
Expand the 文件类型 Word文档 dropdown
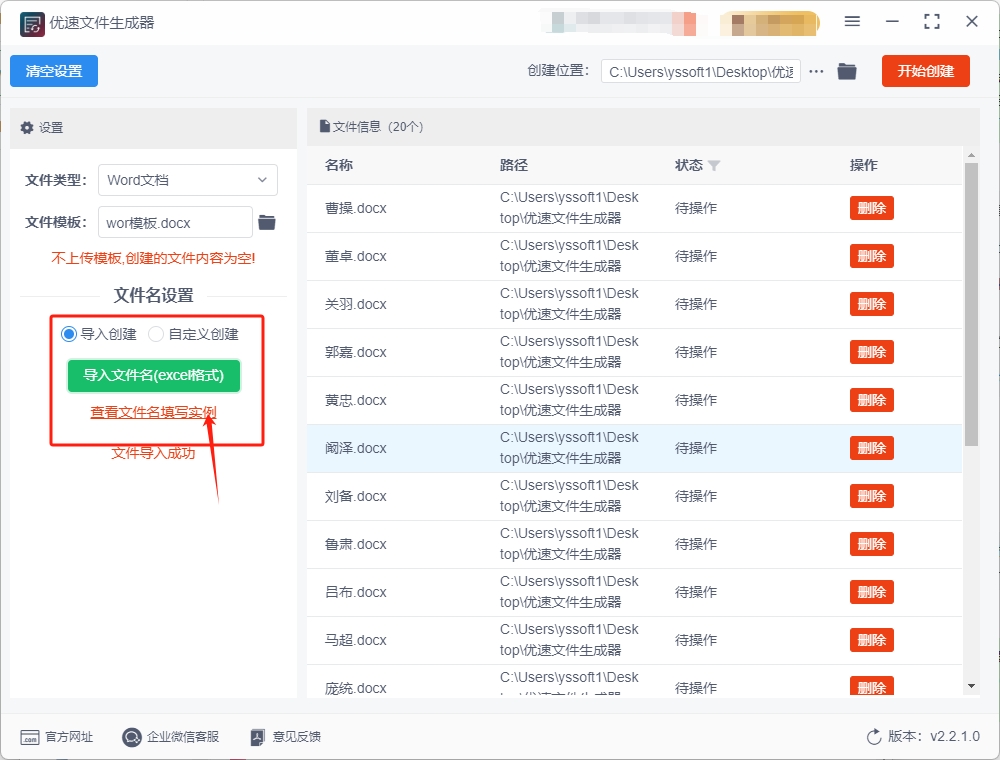(188, 180)
